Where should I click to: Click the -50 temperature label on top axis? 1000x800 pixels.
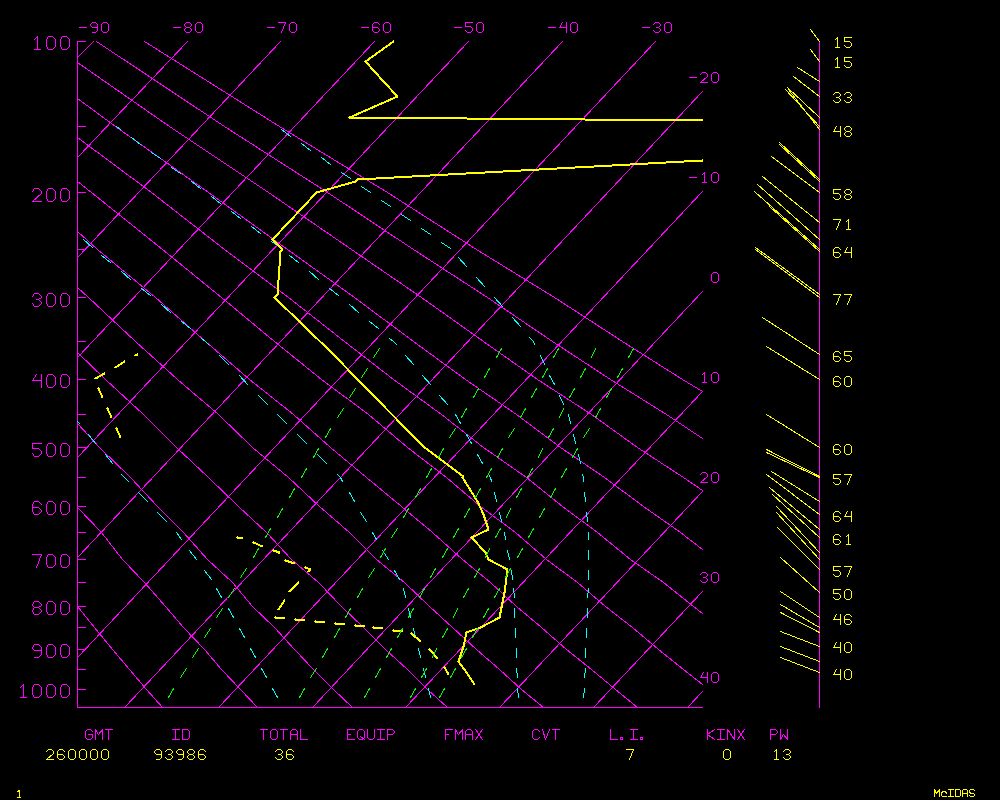469,28
